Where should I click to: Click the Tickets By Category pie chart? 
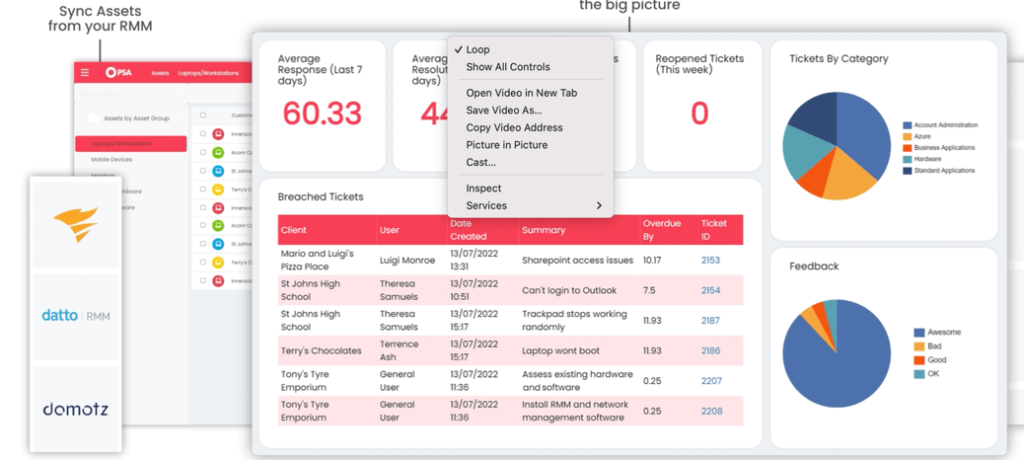[837, 146]
